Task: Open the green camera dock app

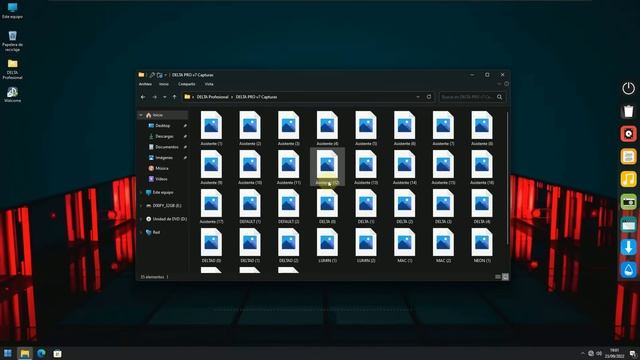Action: pos(628,202)
